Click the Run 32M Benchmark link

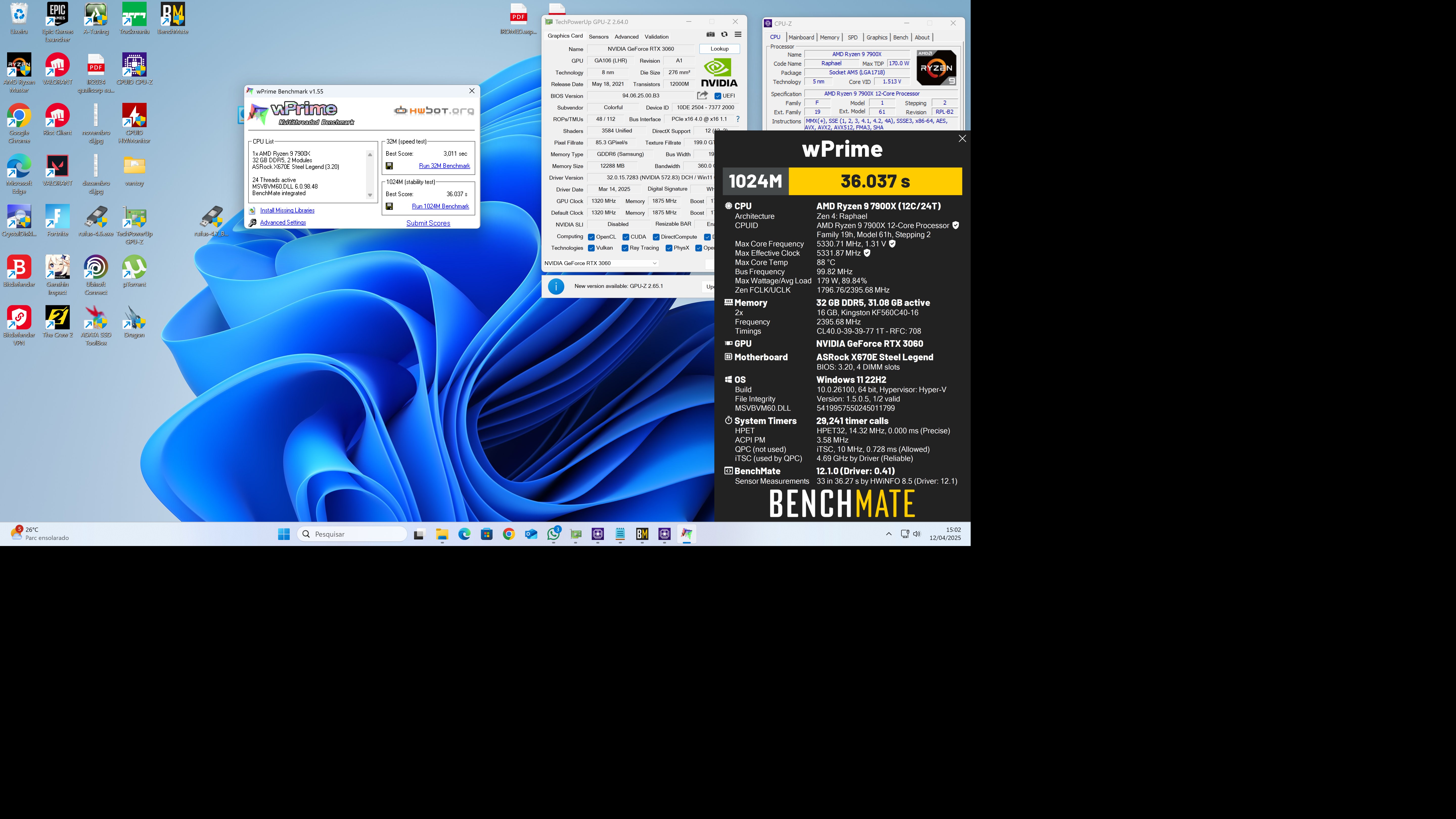444,166
